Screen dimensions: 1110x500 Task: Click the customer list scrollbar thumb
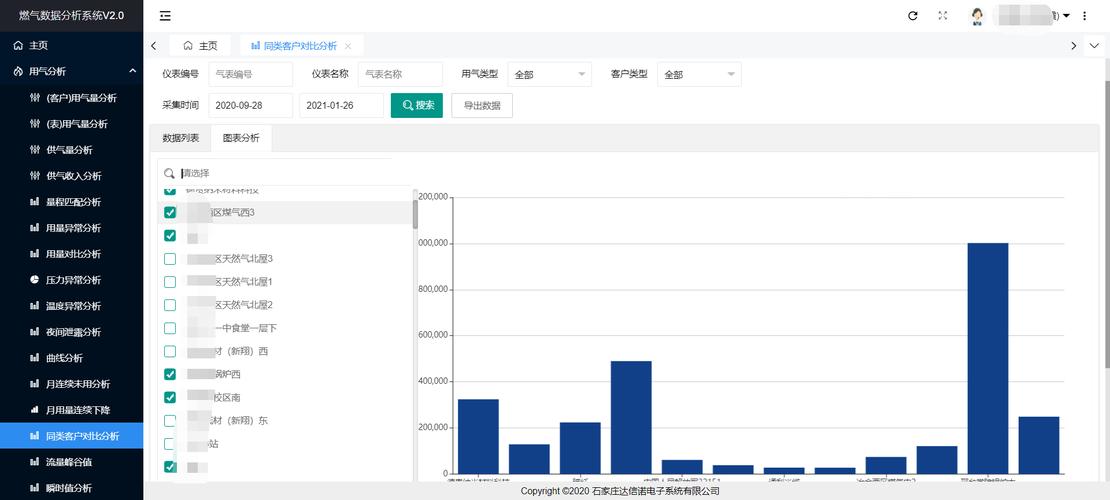pos(415,215)
